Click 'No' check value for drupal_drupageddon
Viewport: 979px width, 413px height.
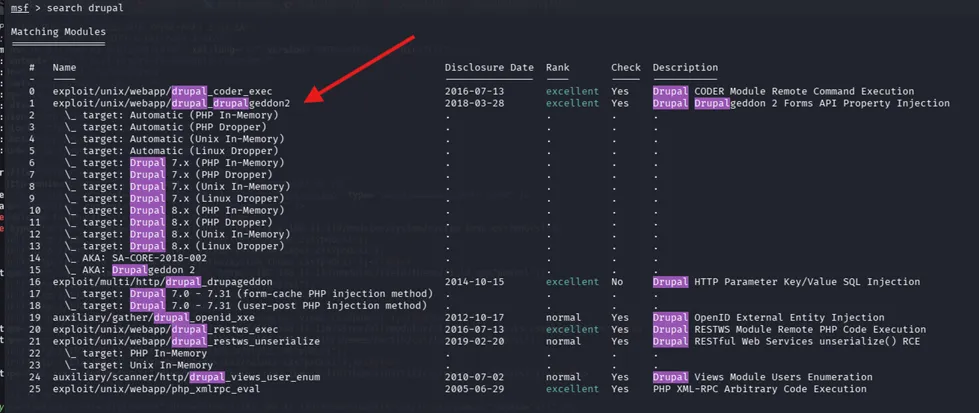617,281
